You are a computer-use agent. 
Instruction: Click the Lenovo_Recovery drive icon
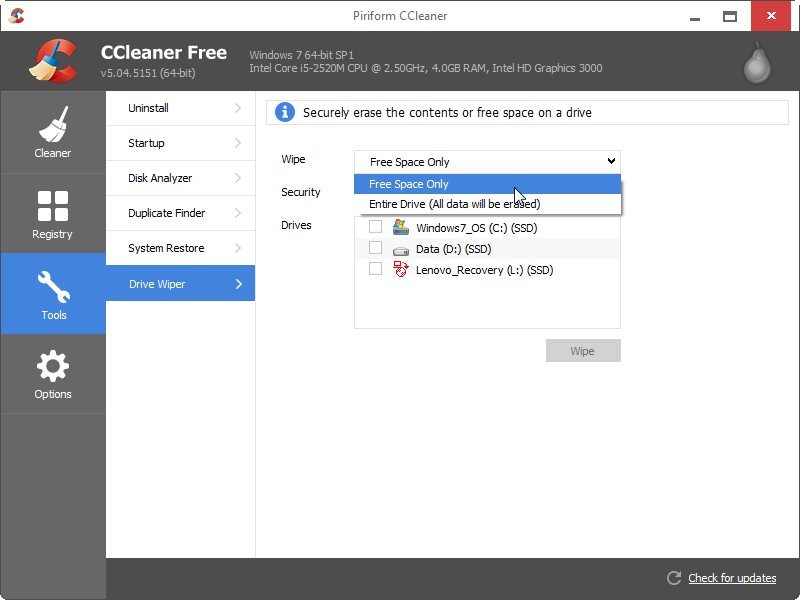tap(401, 269)
